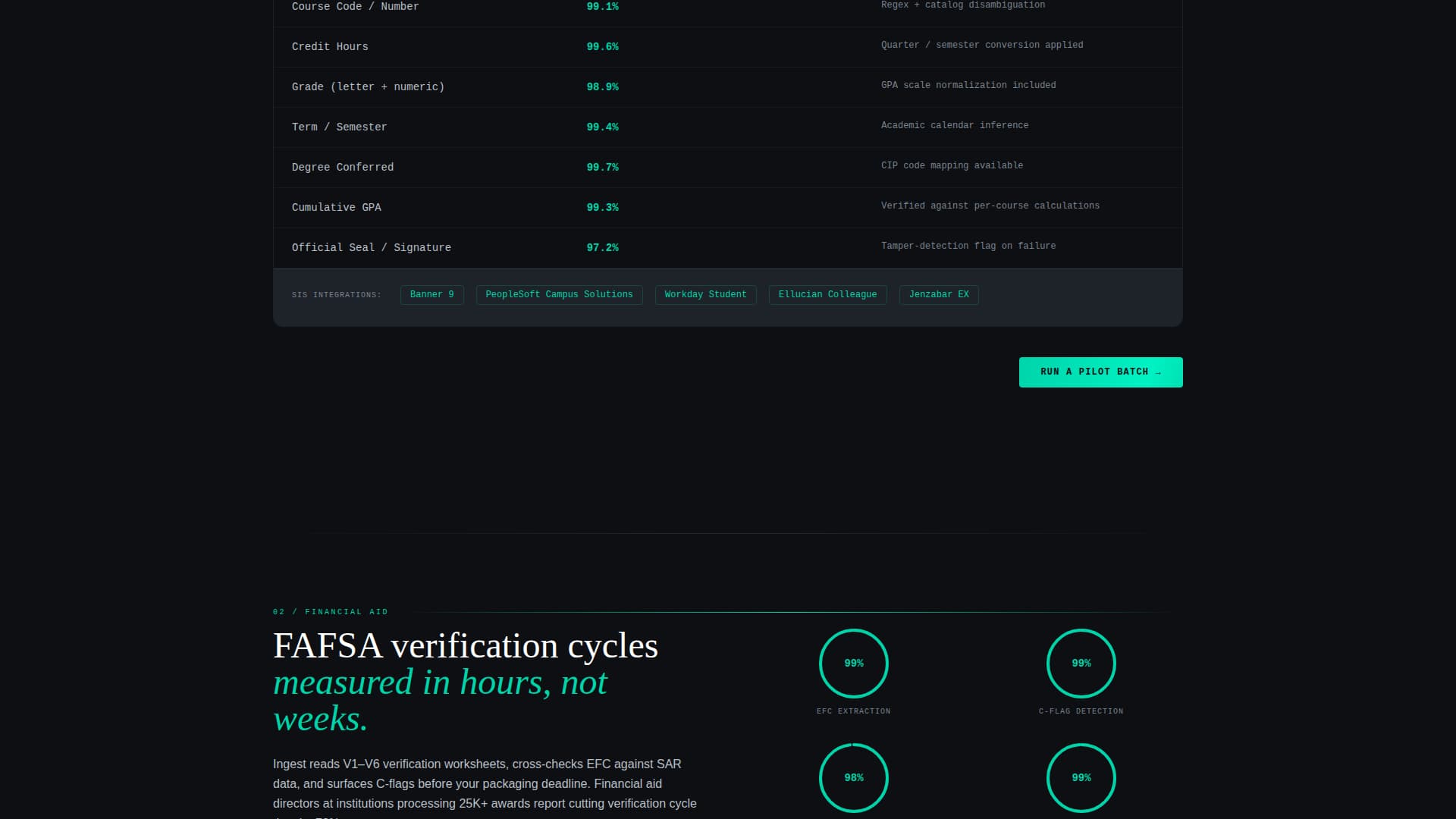Click the Credit Hours row label
This screenshot has width=1456, height=819.
330,47
